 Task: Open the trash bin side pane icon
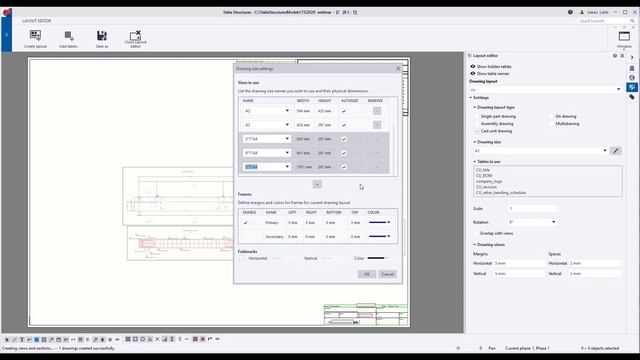point(632,68)
